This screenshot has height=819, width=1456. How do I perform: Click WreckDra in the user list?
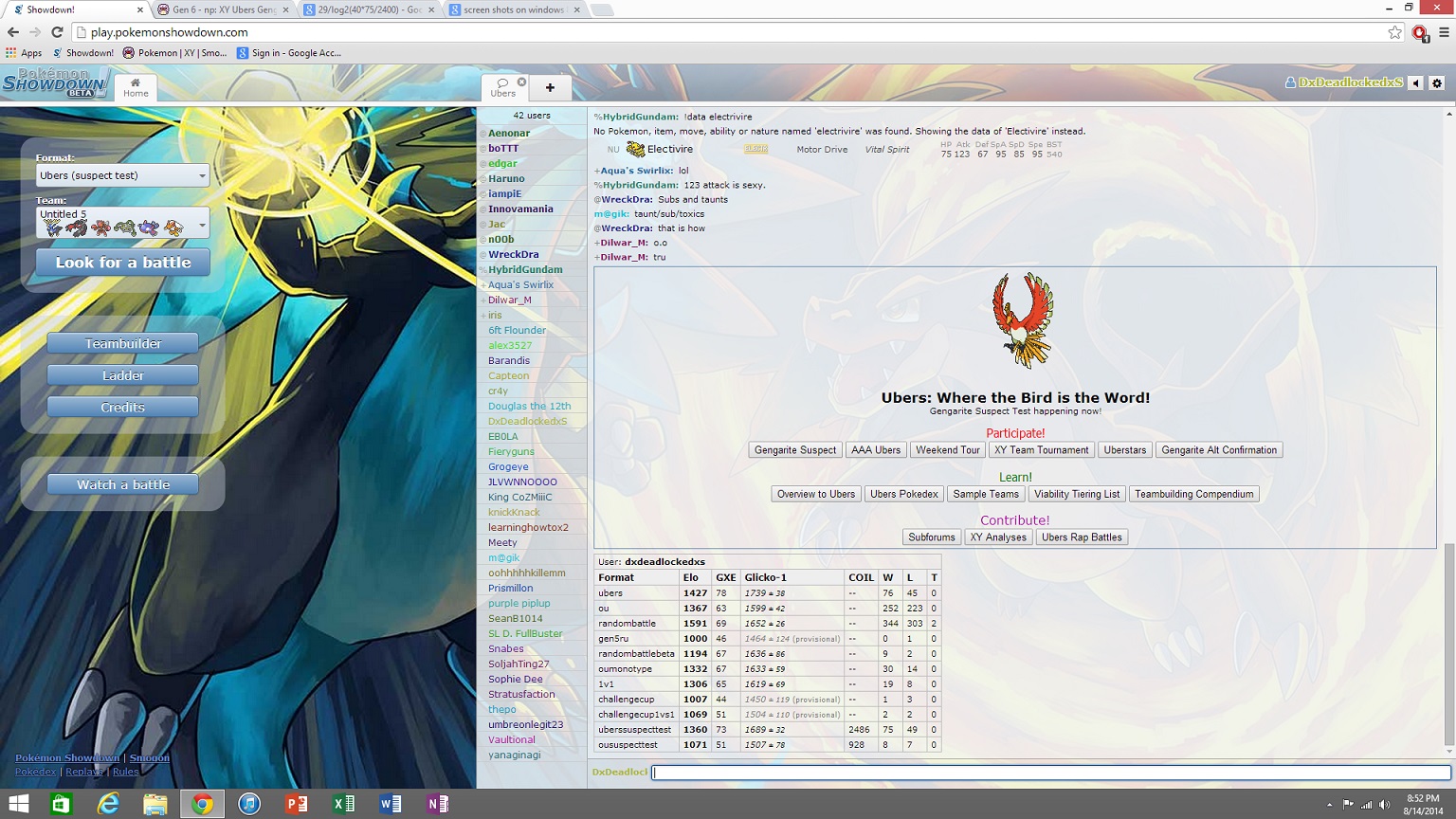pyautogui.click(x=513, y=254)
